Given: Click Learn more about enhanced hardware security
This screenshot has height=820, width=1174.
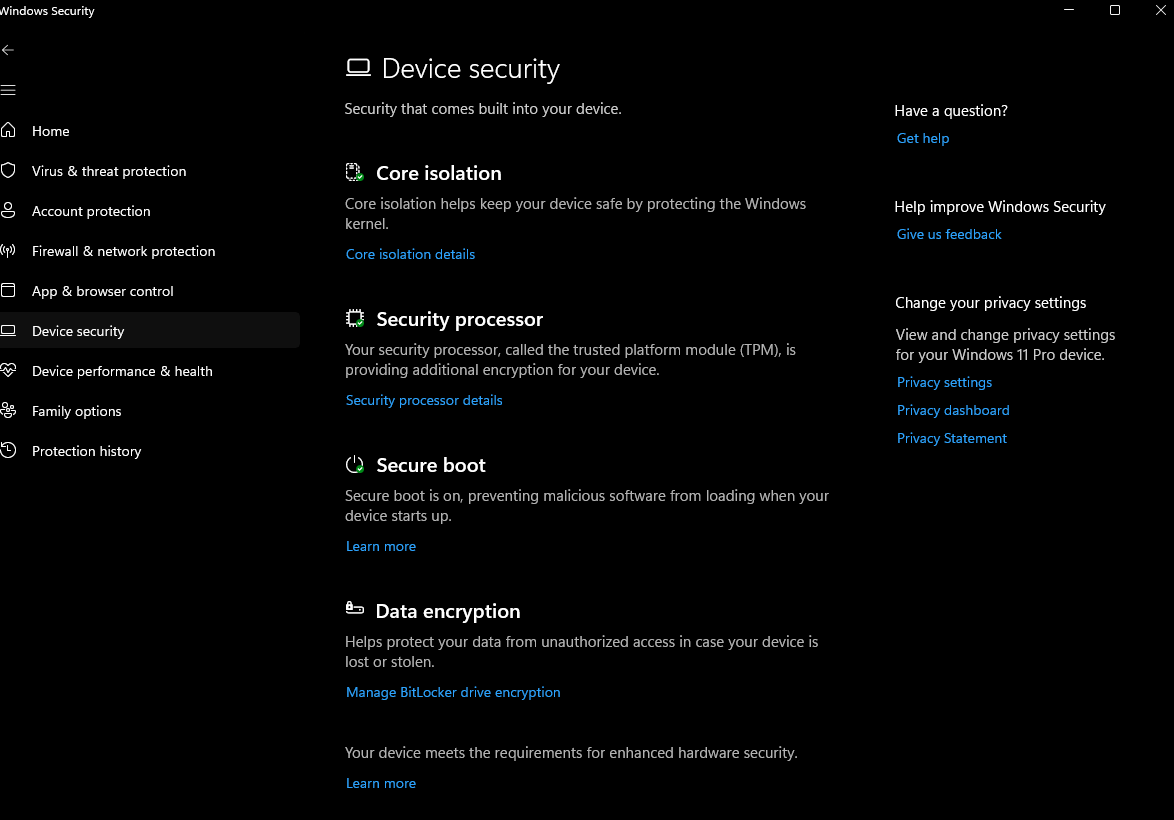Looking at the screenshot, I should [380, 783].
